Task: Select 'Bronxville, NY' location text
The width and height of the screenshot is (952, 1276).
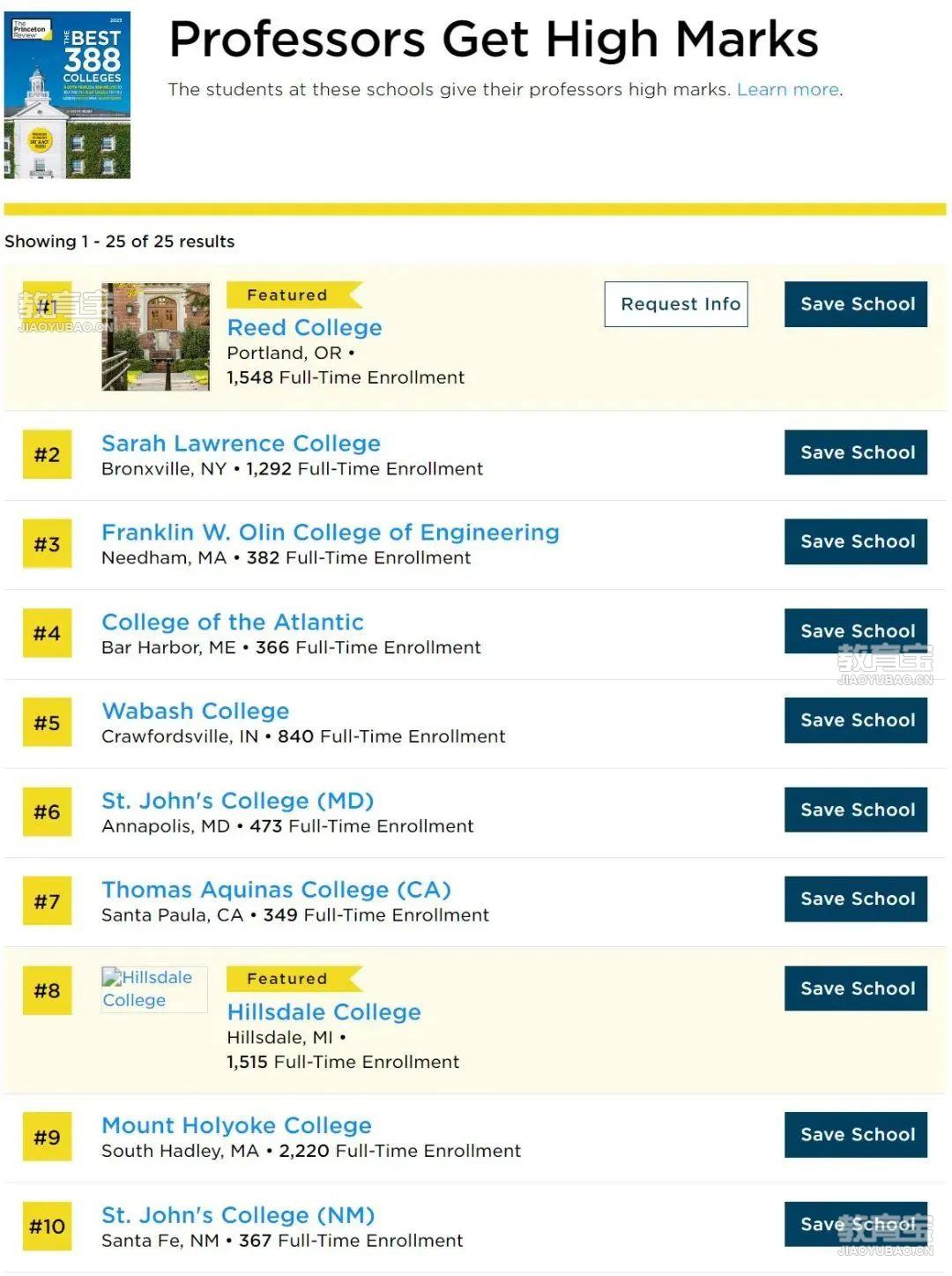Action: pyautogui.click(x=164, y=469)
